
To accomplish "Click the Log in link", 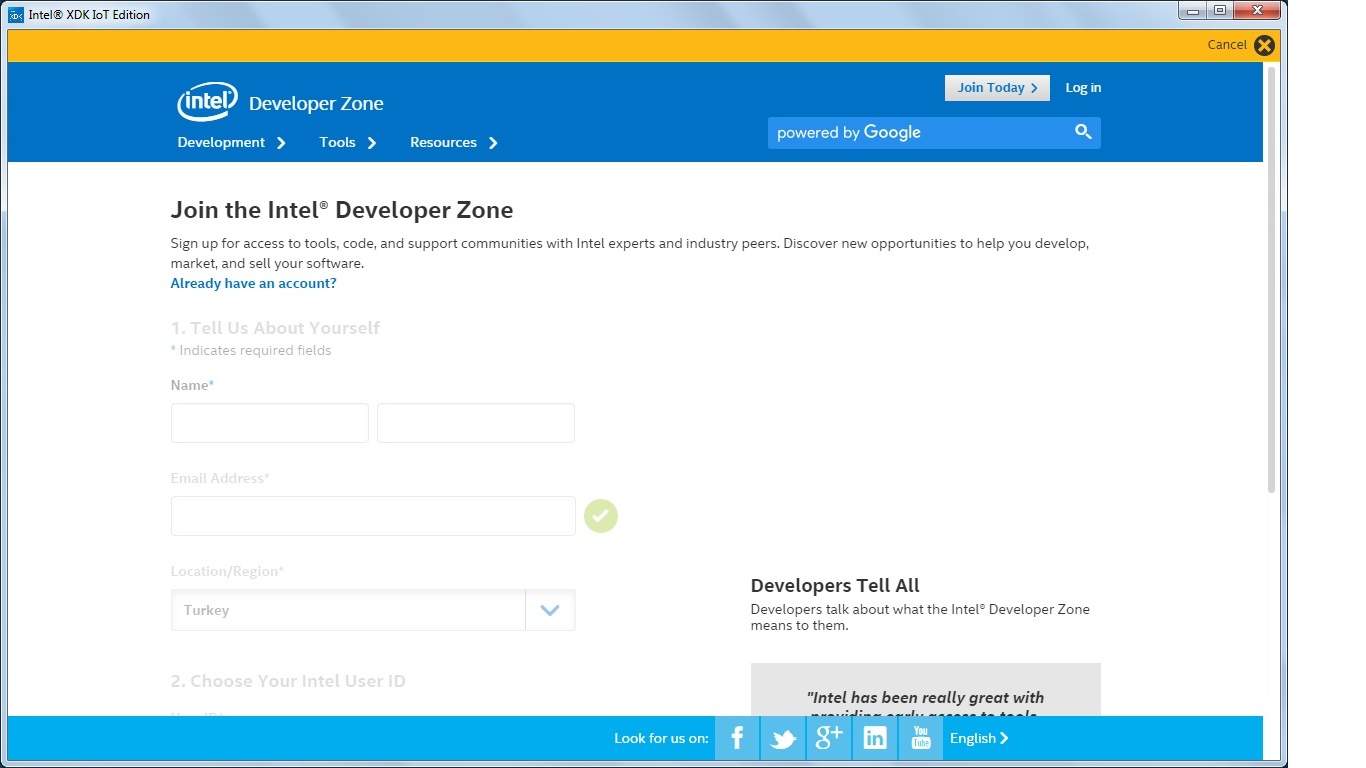I will (1083, 88).
